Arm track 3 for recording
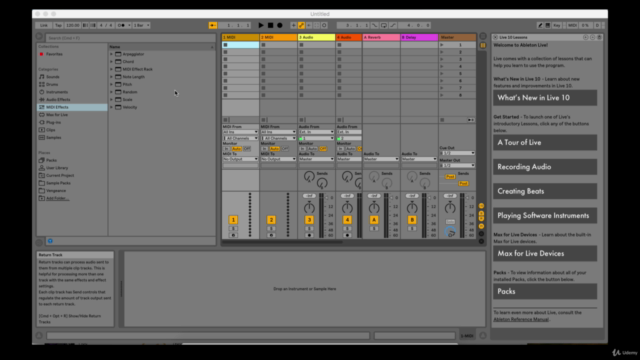Image resolution: width=640 pixels, height=360 pixels. [x=309, y=236]
